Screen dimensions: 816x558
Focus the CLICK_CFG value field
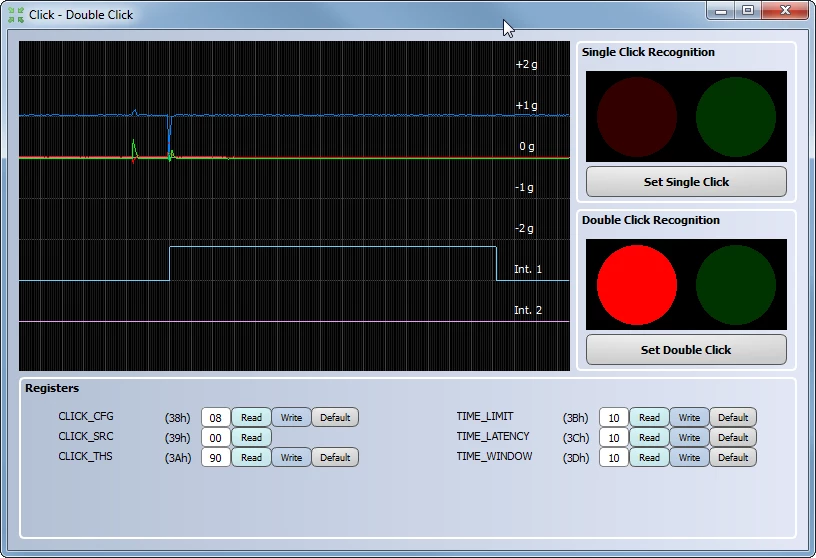[215, 417]
